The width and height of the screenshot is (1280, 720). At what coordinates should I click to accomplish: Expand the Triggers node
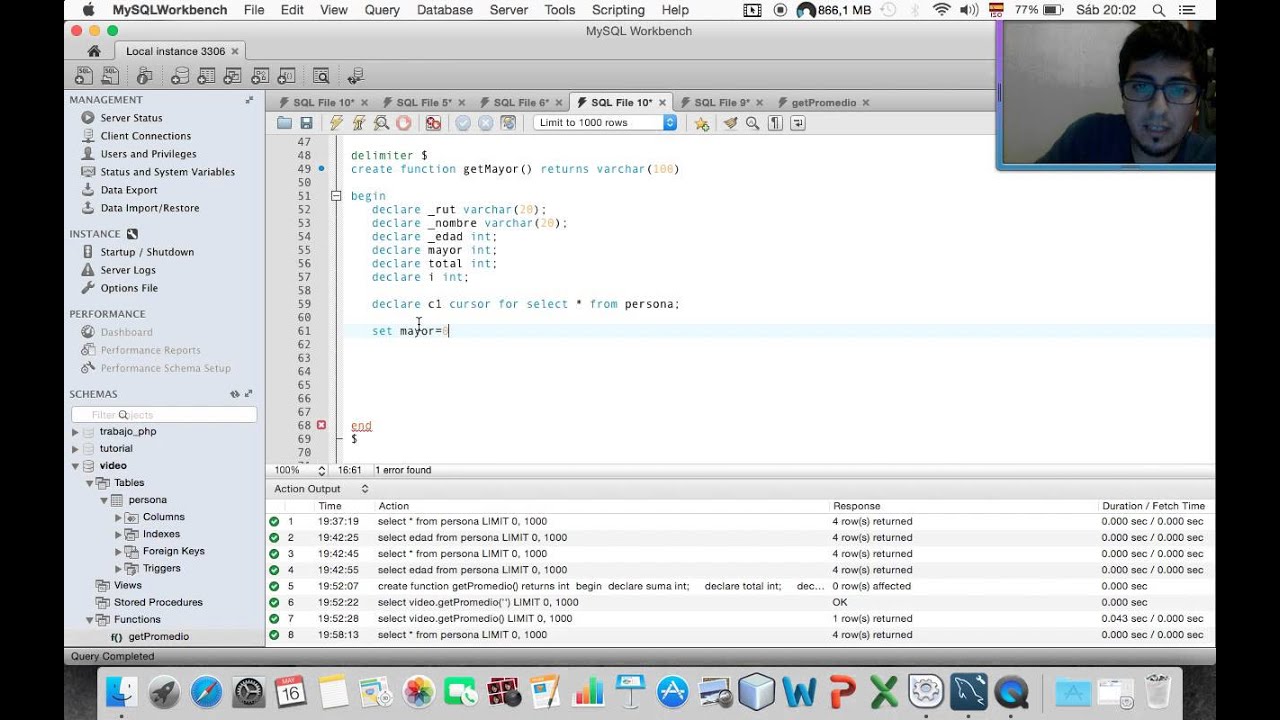click(x=118, y=568)
